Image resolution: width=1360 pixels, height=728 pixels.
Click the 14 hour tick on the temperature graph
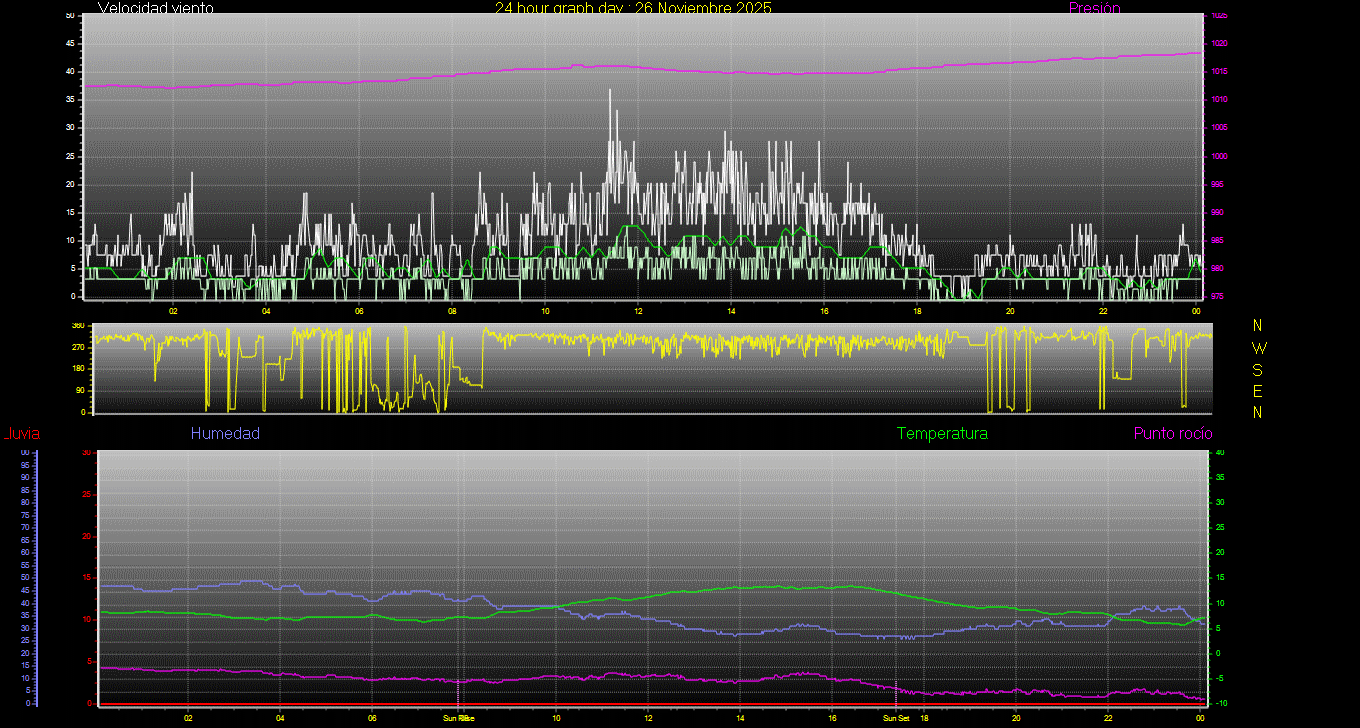[x=740, y=718]
